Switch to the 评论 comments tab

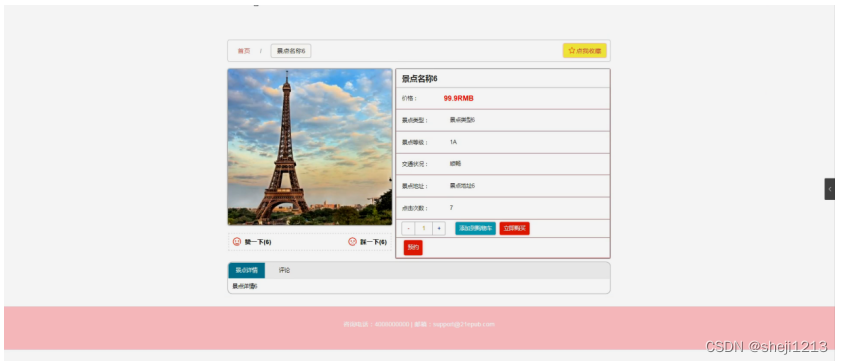click(284, 270)
